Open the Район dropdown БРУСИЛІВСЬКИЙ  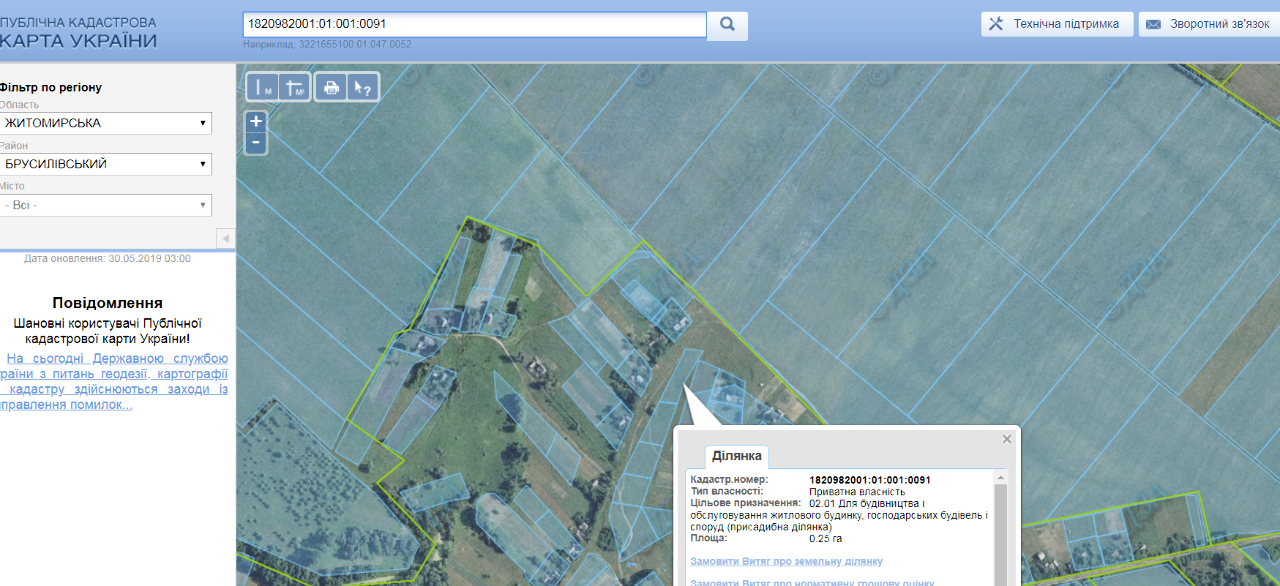pyautogui.click(x=105, y=164)
